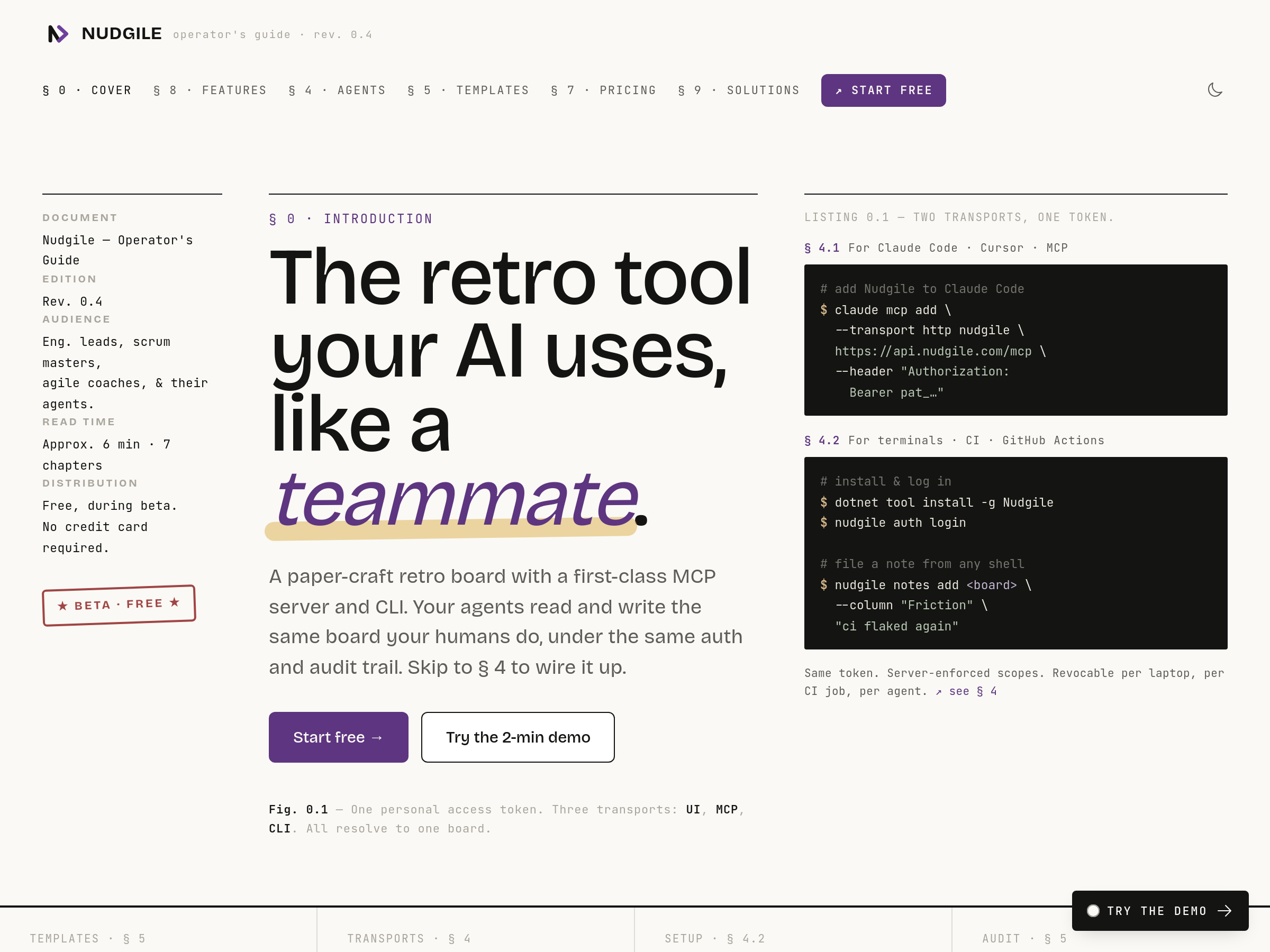Go to § 9 · Solutions nav item
1270x952 pixels.
click(x=739, y=90)
